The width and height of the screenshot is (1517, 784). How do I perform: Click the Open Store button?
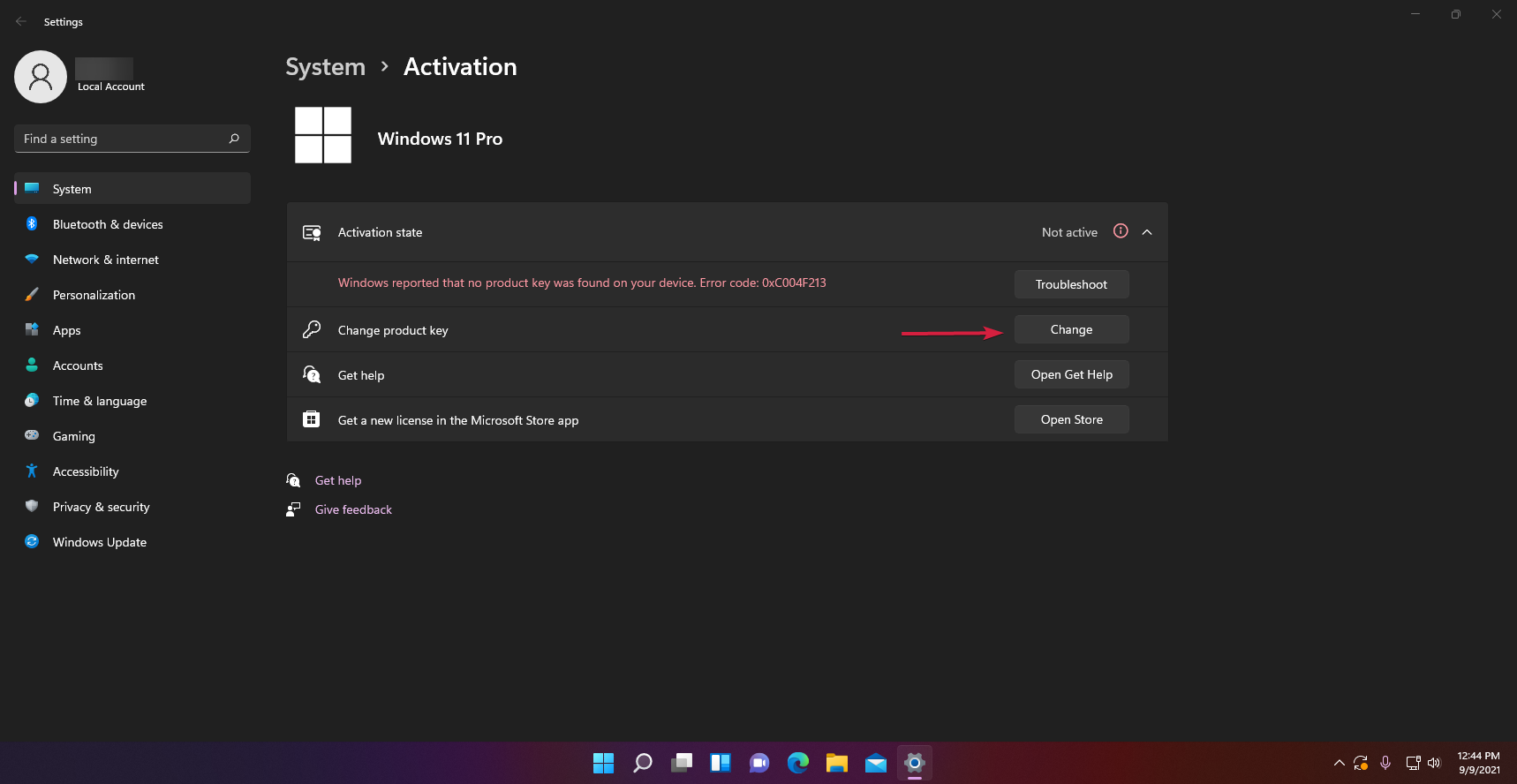pyautogui.click(x=1071, y=419)
